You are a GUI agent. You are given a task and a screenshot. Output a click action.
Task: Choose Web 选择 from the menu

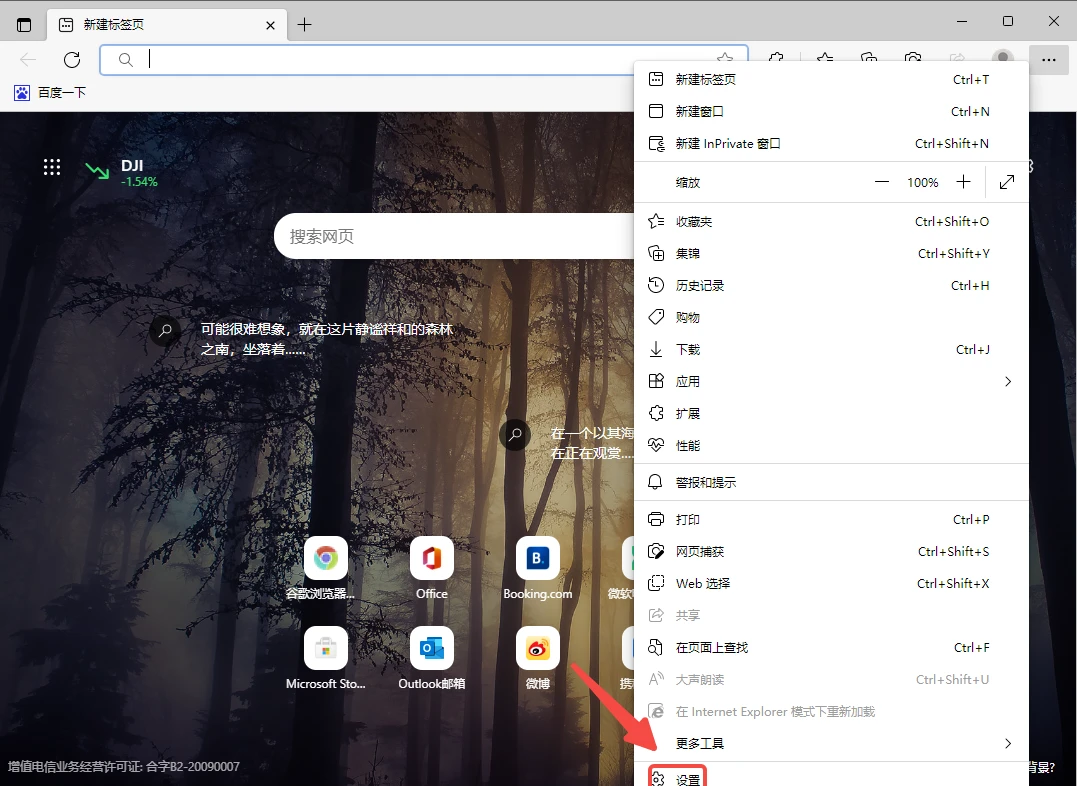831,583
